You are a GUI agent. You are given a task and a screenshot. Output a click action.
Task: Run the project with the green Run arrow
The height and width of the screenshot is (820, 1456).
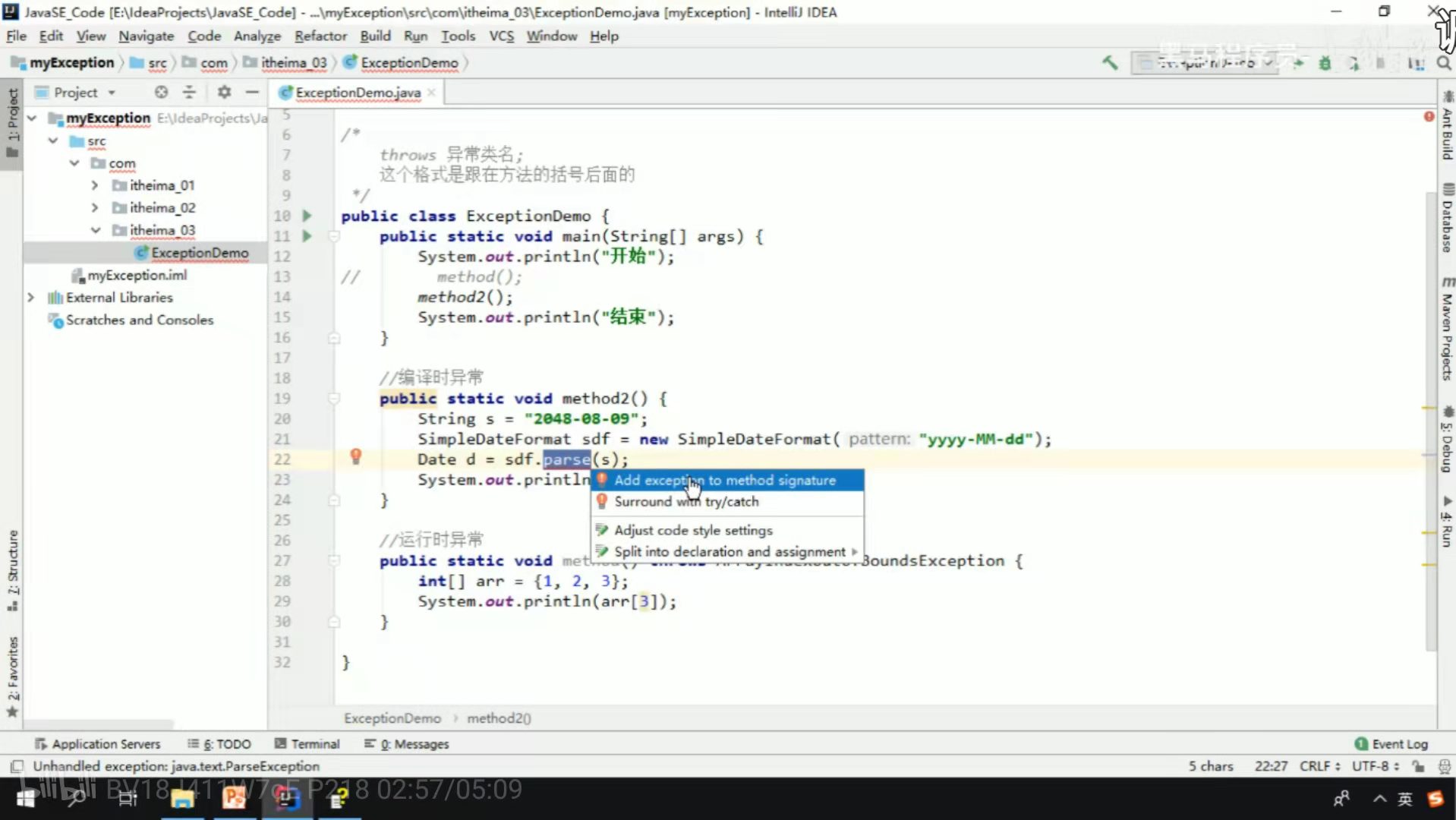pos(1300,63)
